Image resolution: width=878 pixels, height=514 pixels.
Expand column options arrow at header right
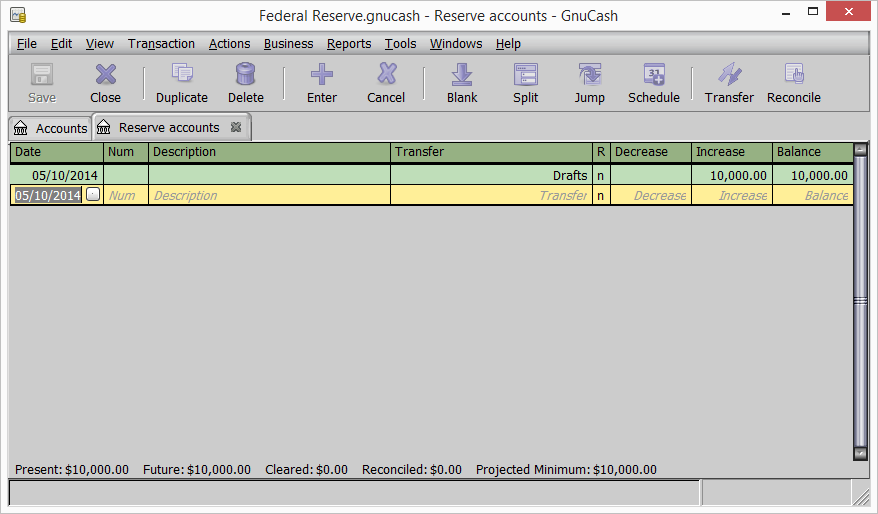click(860, 152)
